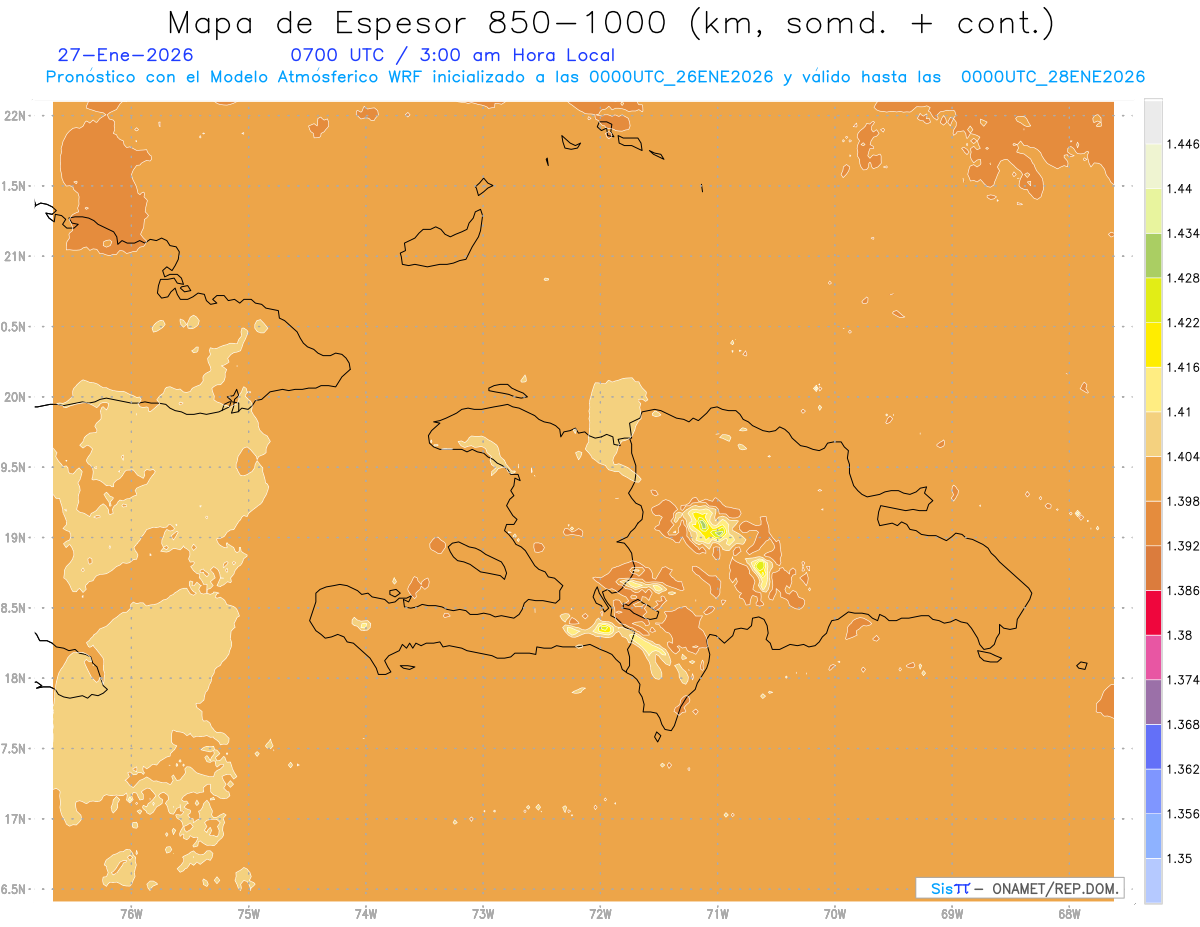Click the colorbar value '1.434'
1200x927 pixels.
[x=1182, y=233]
